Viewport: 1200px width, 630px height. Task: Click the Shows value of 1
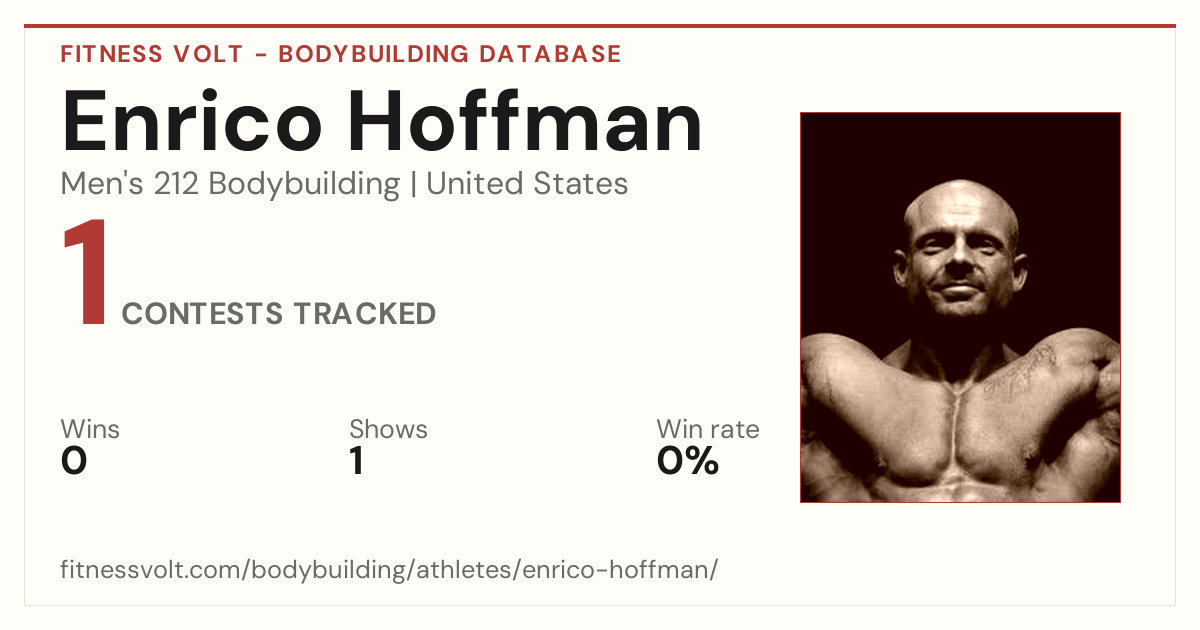pyautogui.click(x=356, y=461)
